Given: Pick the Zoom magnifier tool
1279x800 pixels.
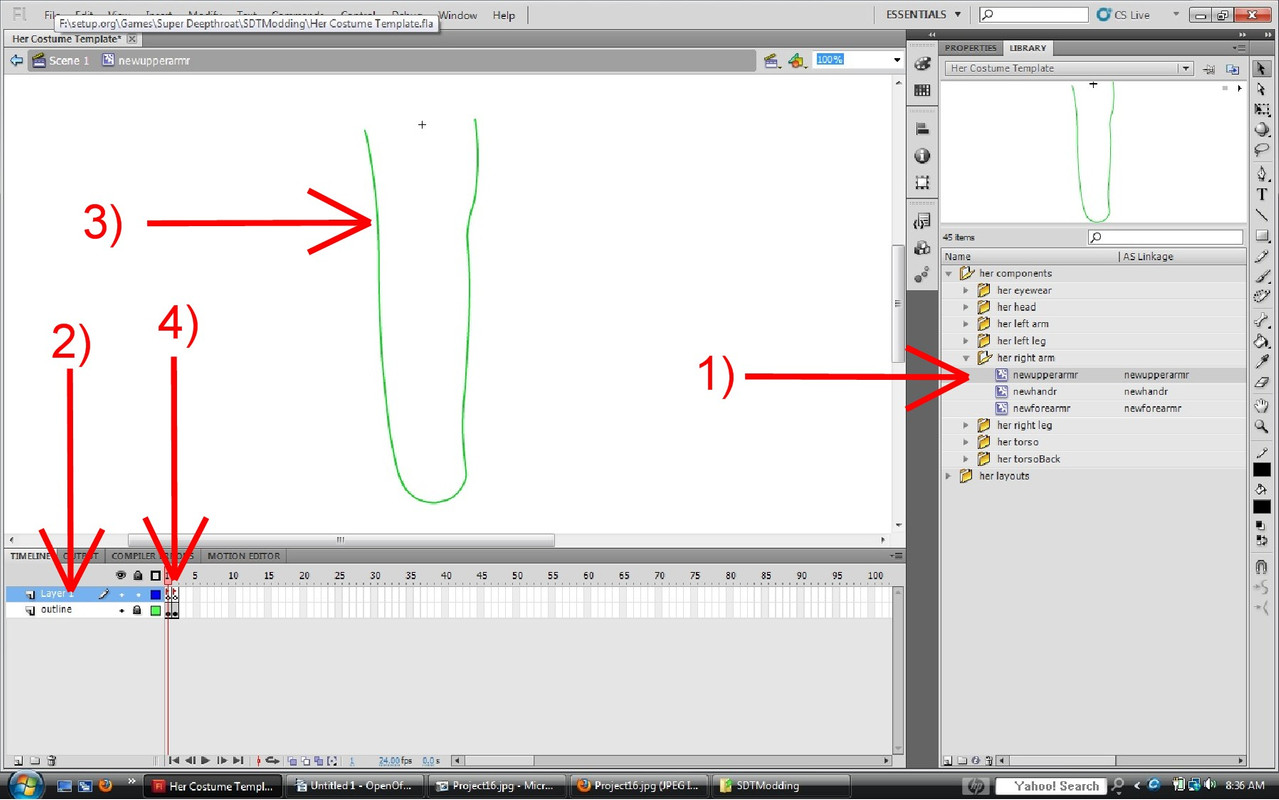Looking at the screenshot, I should tap(1262, 427).
